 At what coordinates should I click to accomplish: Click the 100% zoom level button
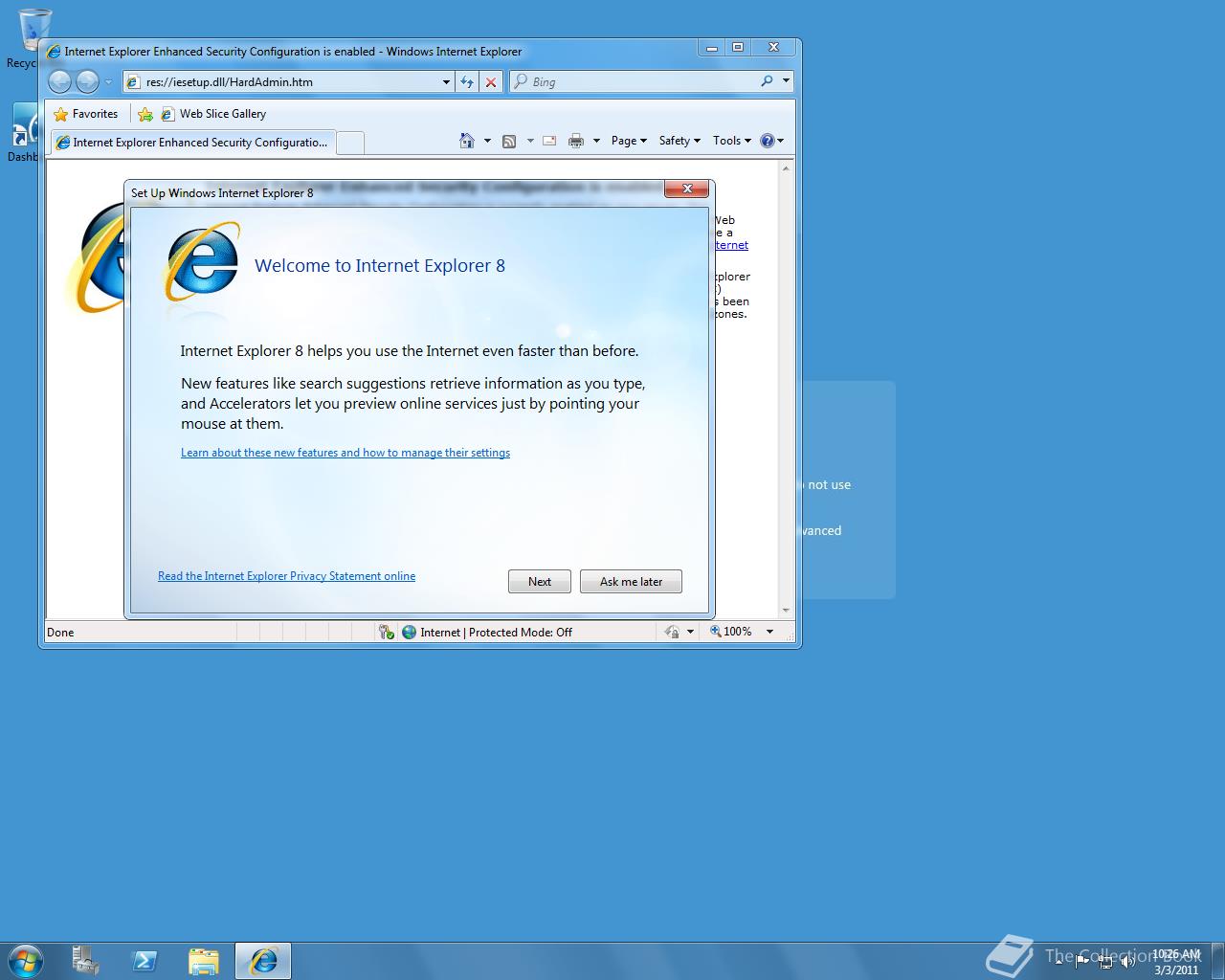coord(731,632)
